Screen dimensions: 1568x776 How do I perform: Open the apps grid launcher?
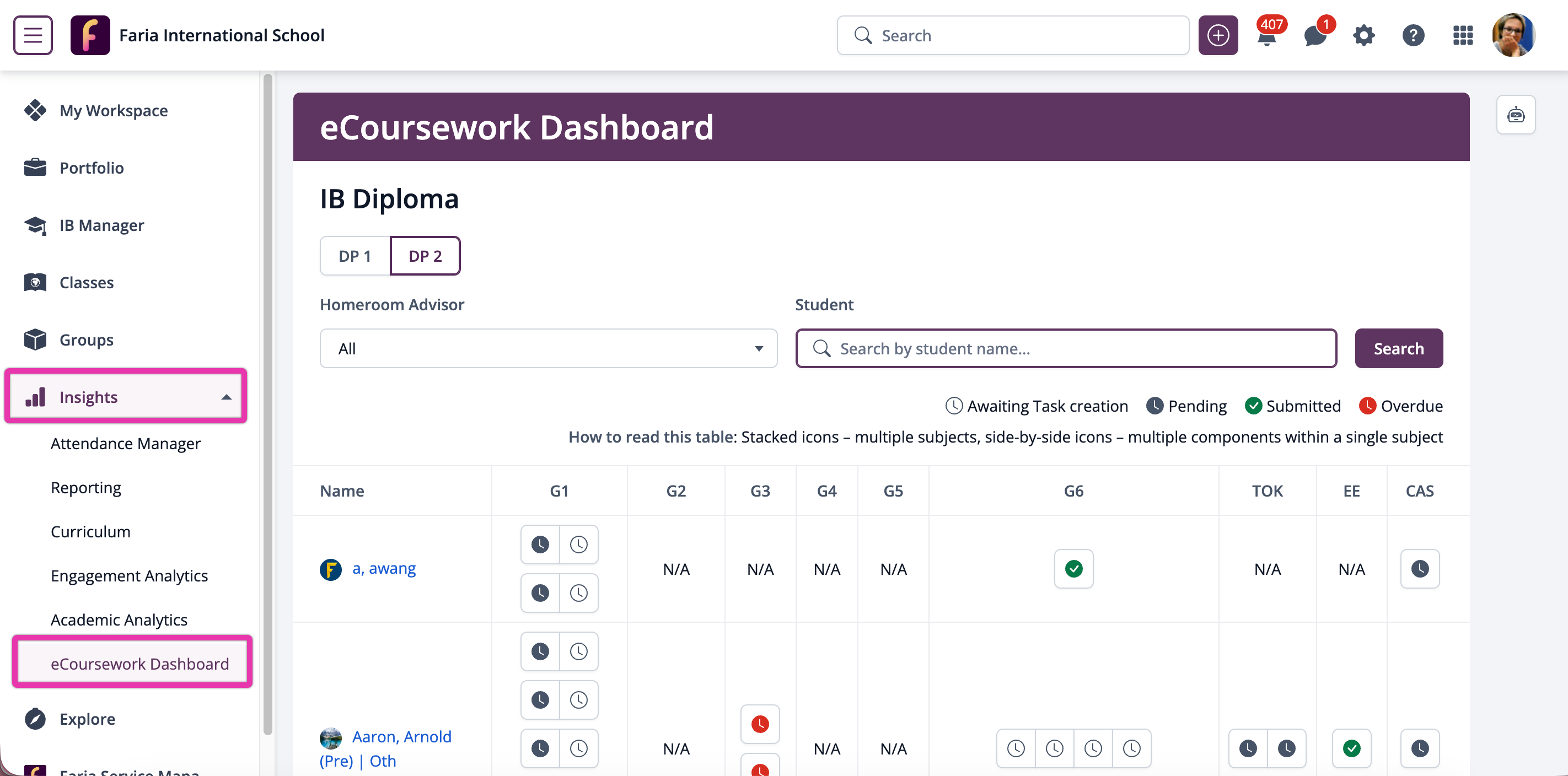point(1463,35)
